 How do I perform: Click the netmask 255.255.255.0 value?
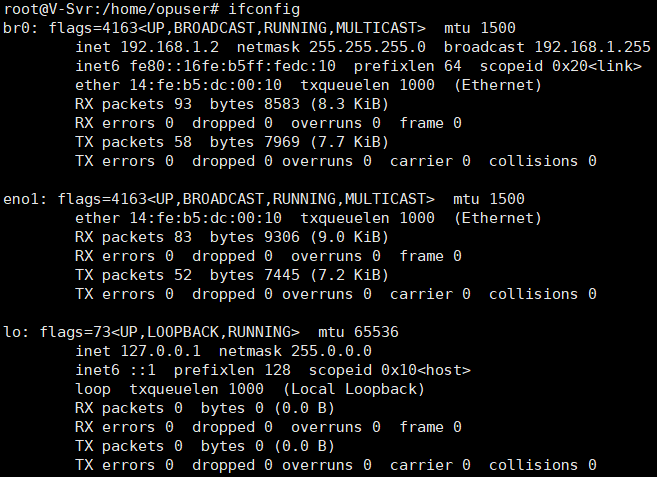pos(367,47)
